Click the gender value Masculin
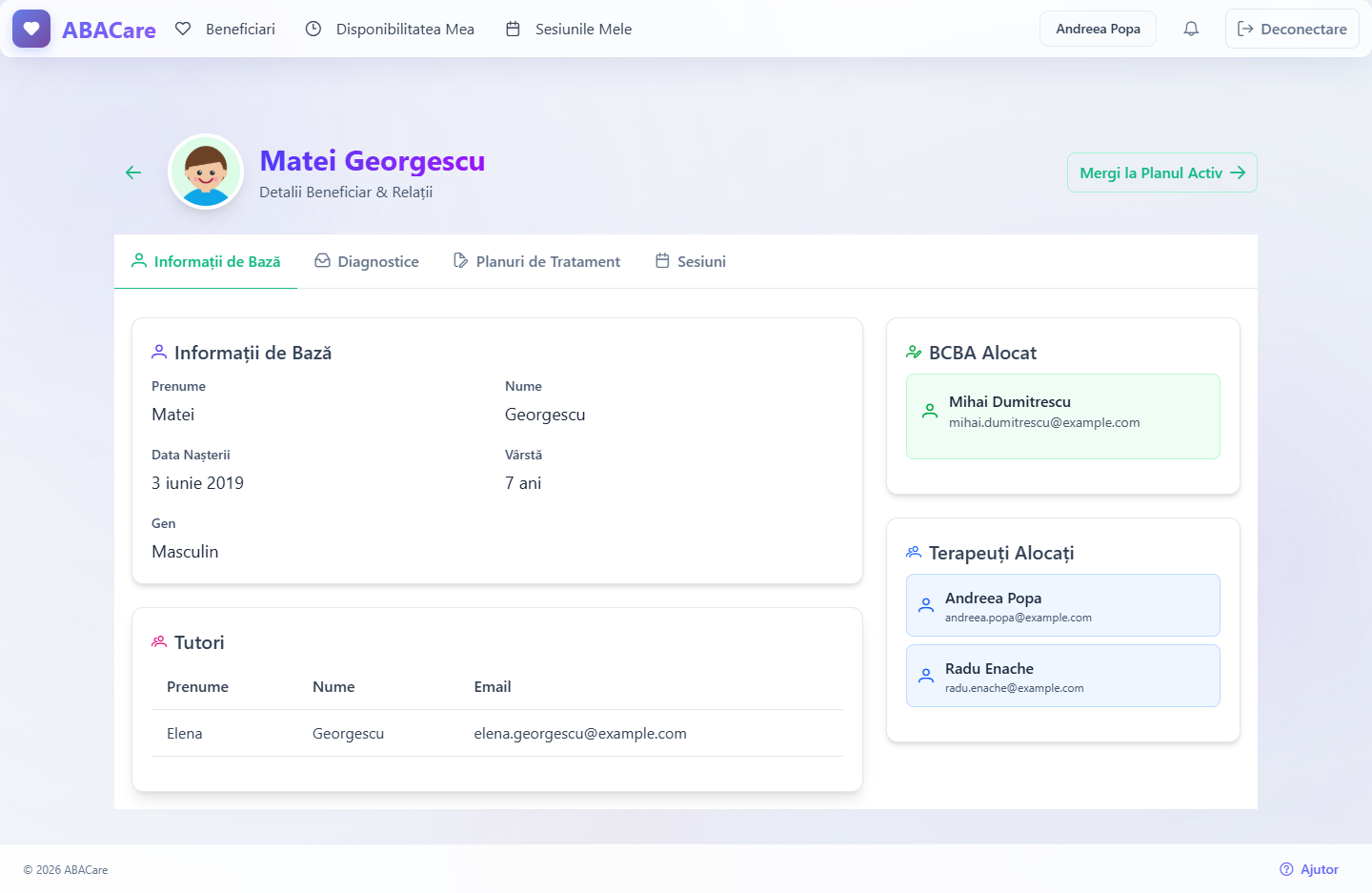 pos(185,552)
